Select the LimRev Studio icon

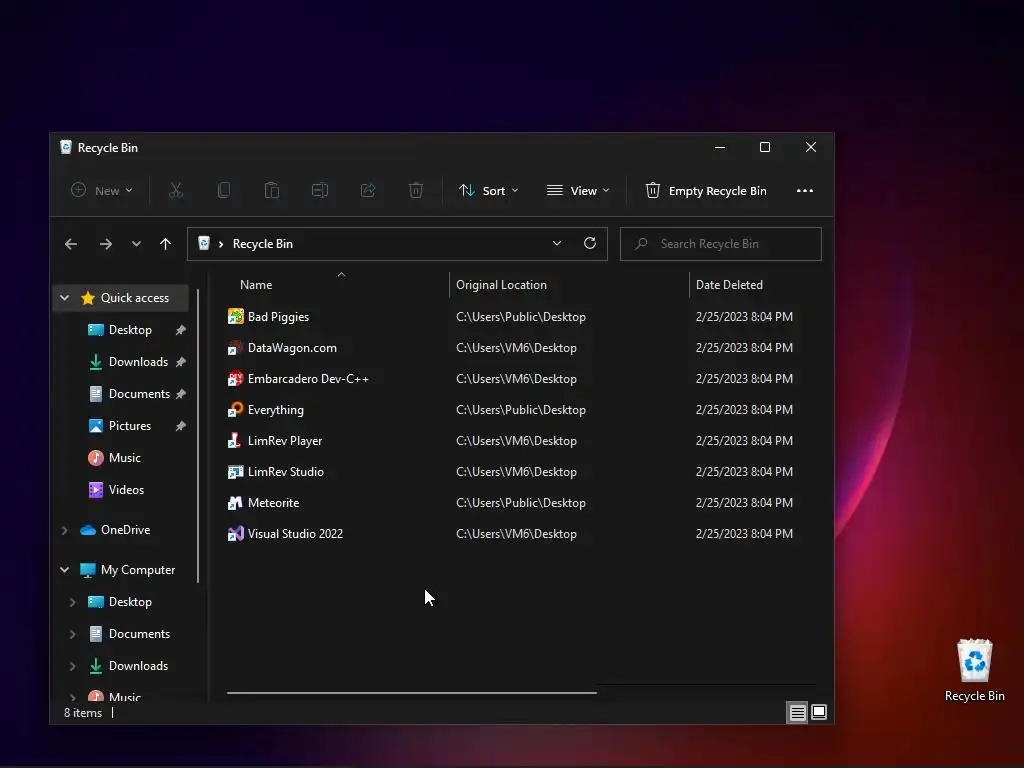(x=235, y=472)
